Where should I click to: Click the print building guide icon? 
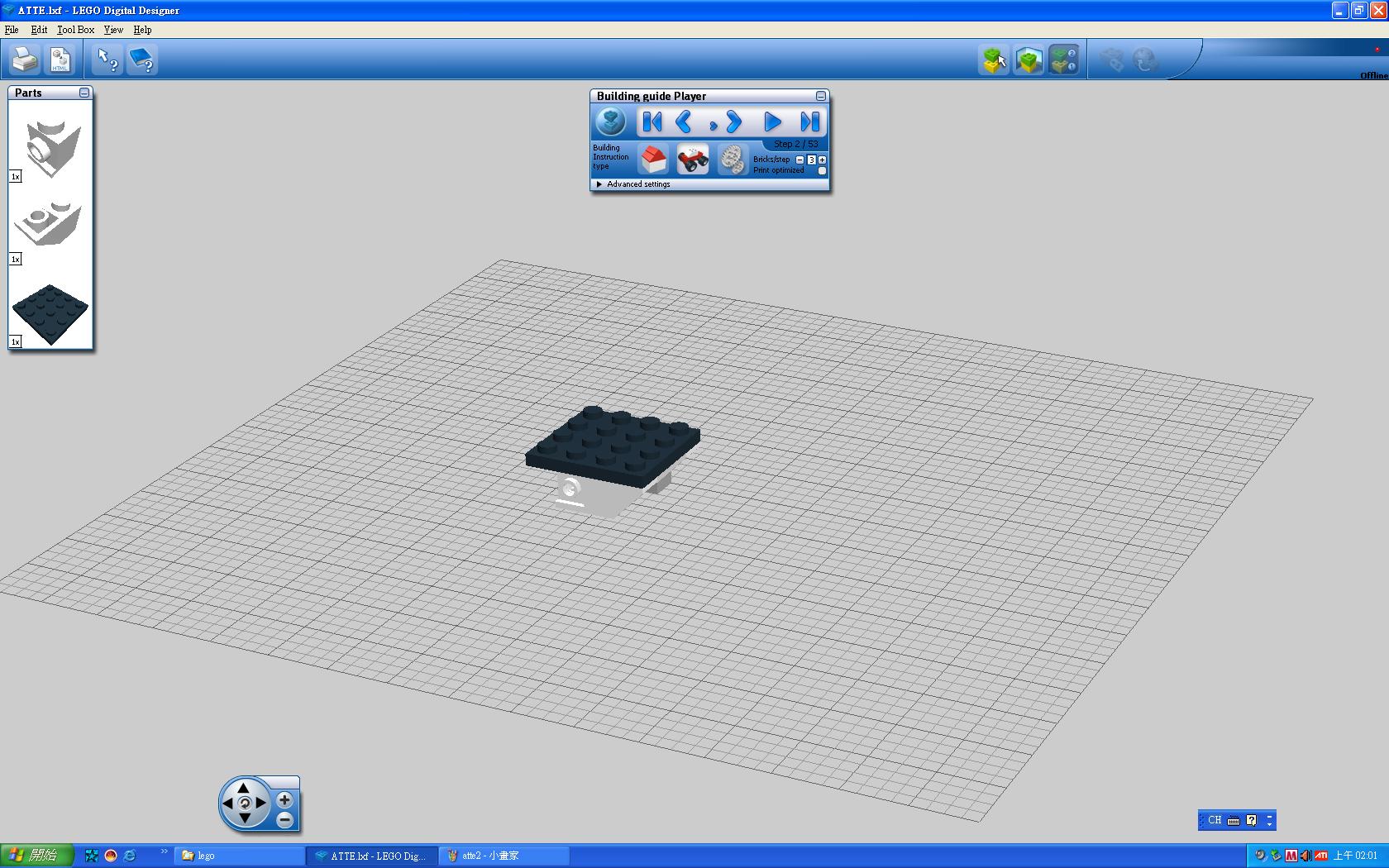(24, 60)
